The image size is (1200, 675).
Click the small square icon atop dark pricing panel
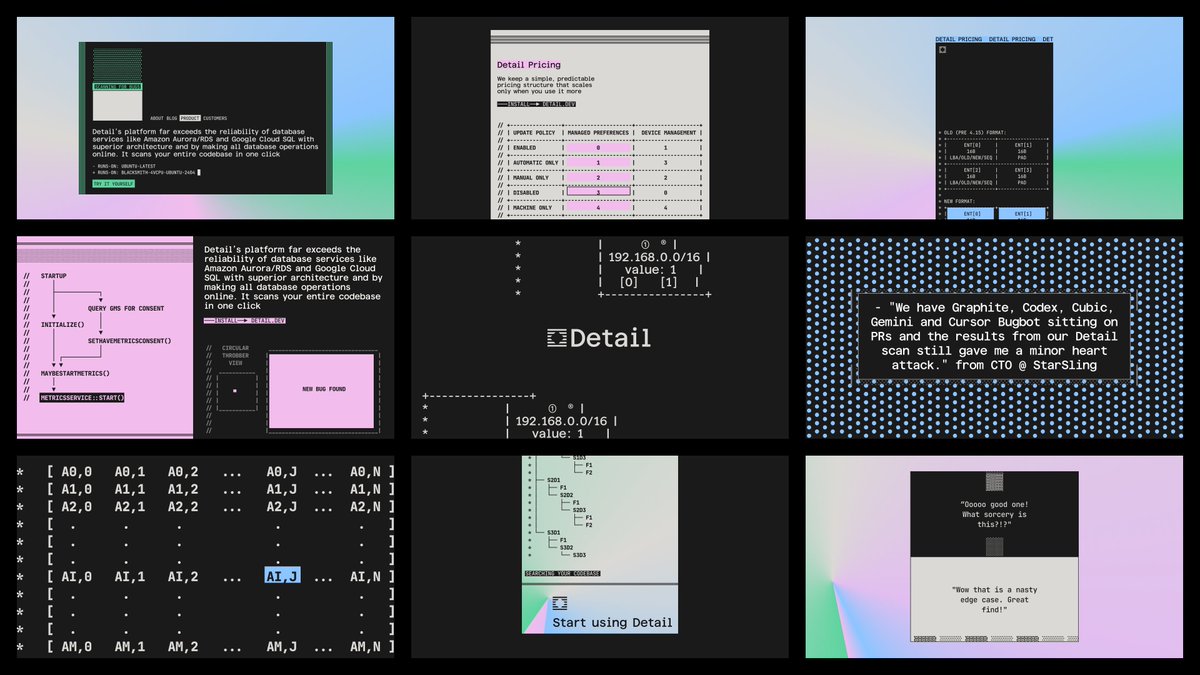943,50
